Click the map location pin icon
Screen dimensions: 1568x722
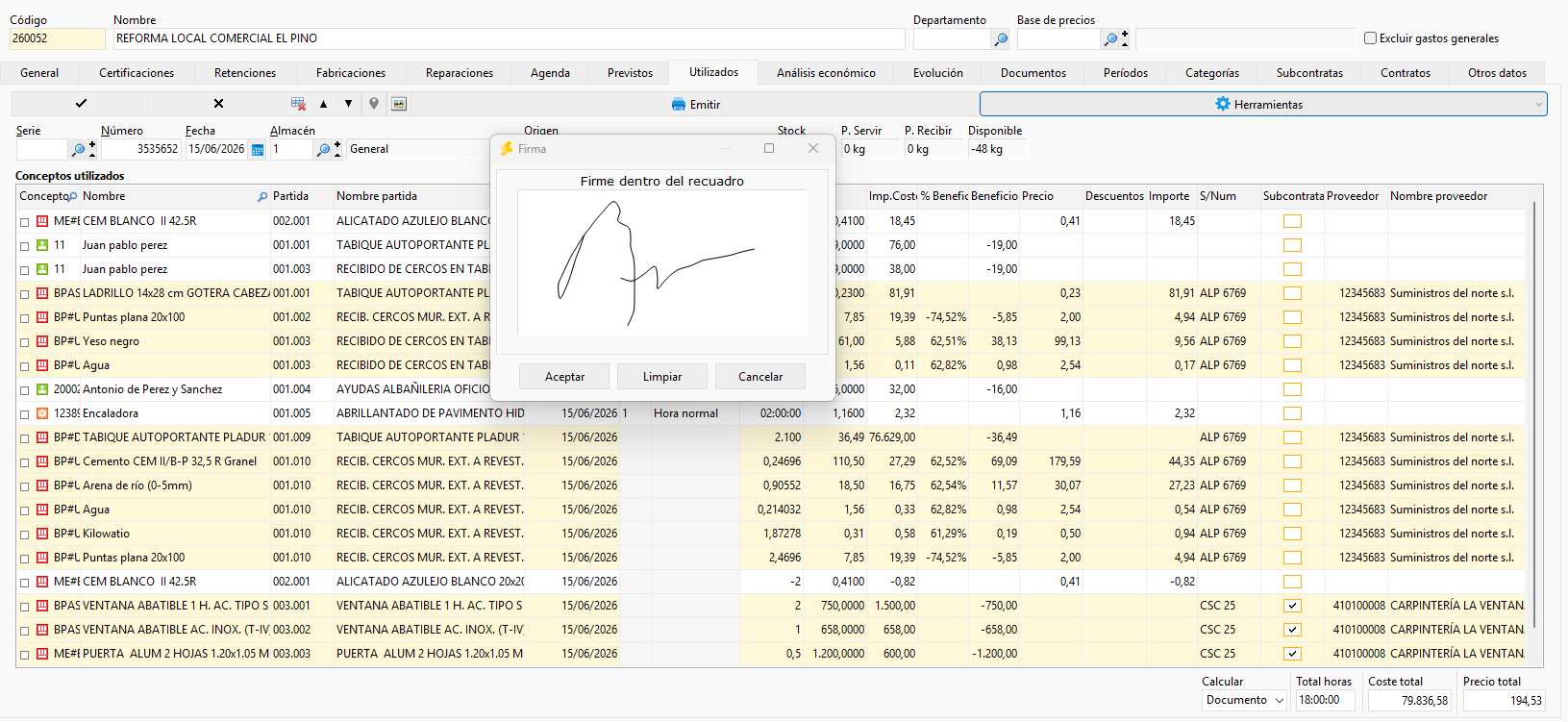pyautogui.click(x=374, y=104)
